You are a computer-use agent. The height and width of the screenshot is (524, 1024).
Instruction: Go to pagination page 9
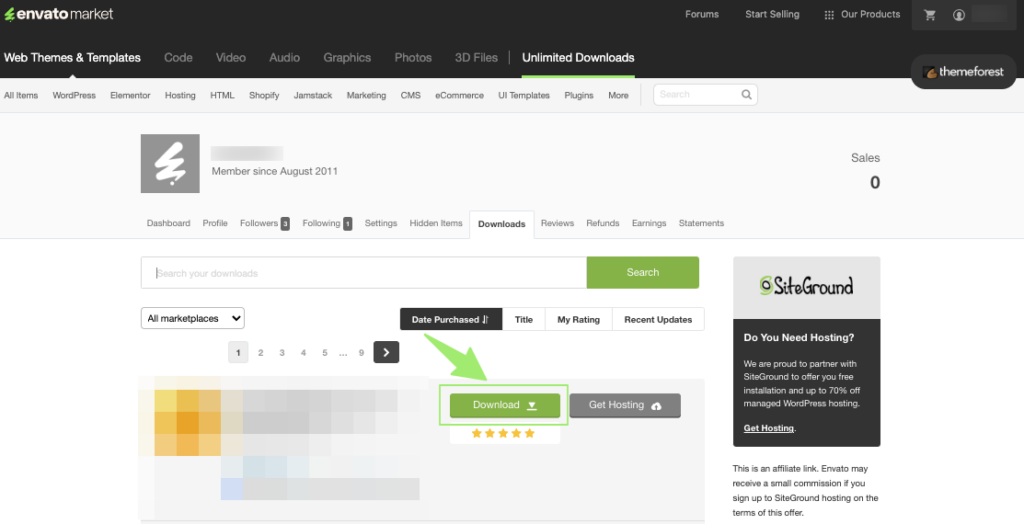pyautogui.click(x=361, y=353)
